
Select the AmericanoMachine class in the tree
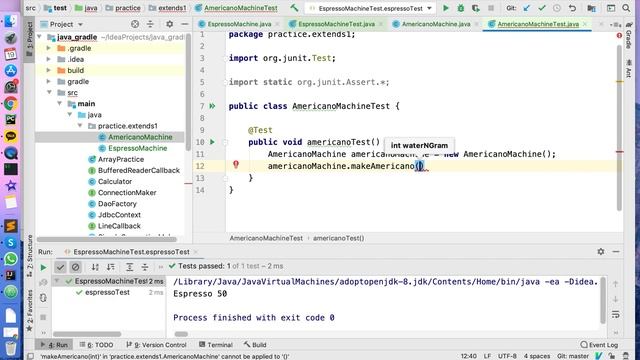click(140, 137)
